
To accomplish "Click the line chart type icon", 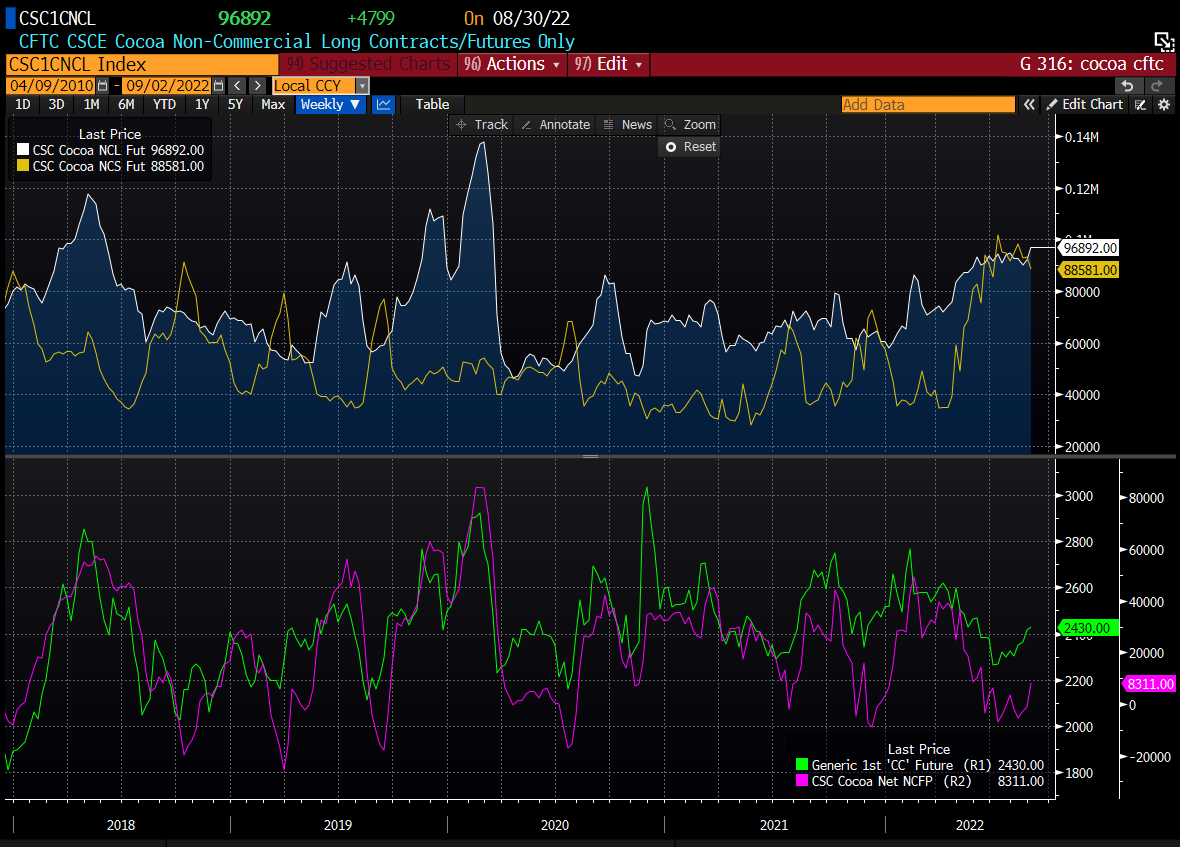I will (x=383, y=105).
